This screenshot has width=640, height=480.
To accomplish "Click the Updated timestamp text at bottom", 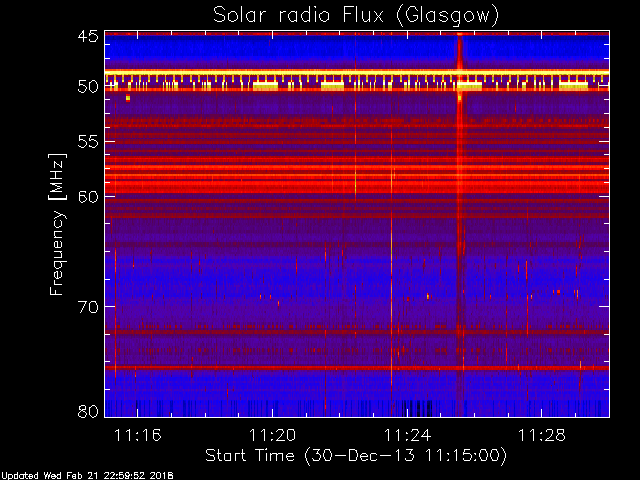I will pyautogui.click(x=87, y=476).
